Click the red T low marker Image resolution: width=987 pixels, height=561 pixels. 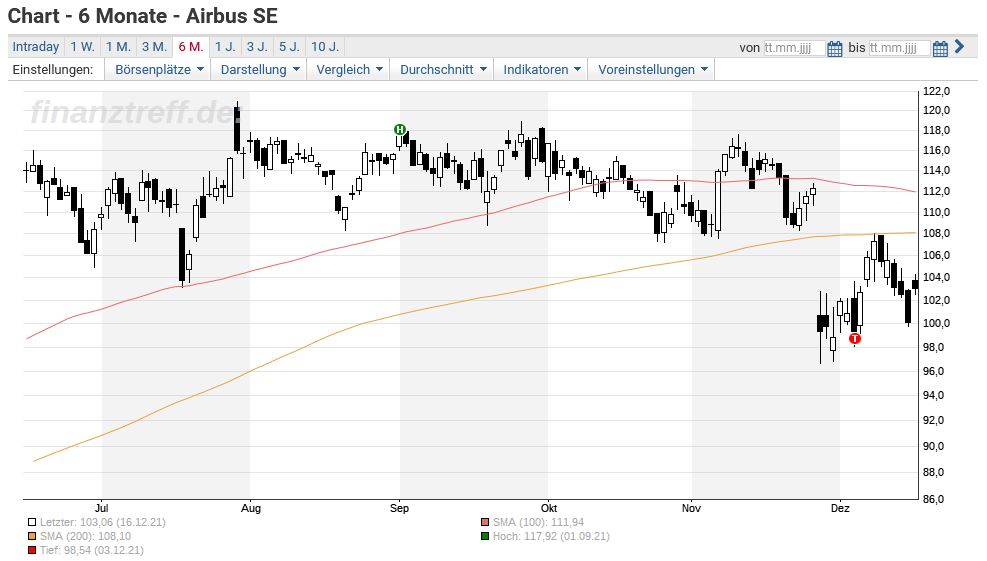[x=855, y=339]
